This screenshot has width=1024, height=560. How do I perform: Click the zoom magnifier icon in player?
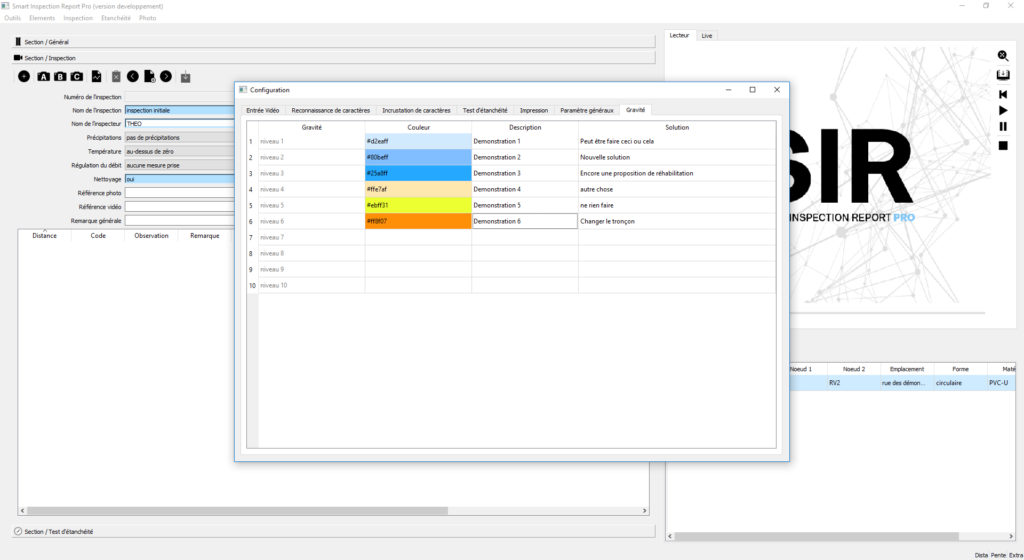(x=1002, y=56)
